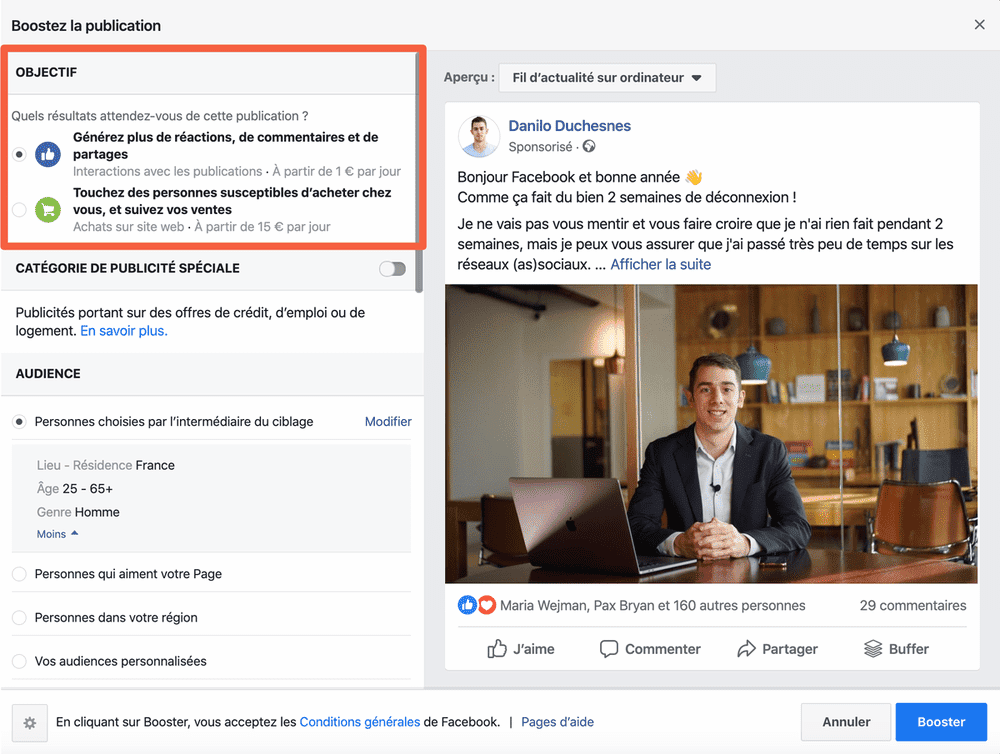Click the J'aime thumbs-up icon
The width and height of the screenshot is (1000, 754).
[x=497, y=649]
